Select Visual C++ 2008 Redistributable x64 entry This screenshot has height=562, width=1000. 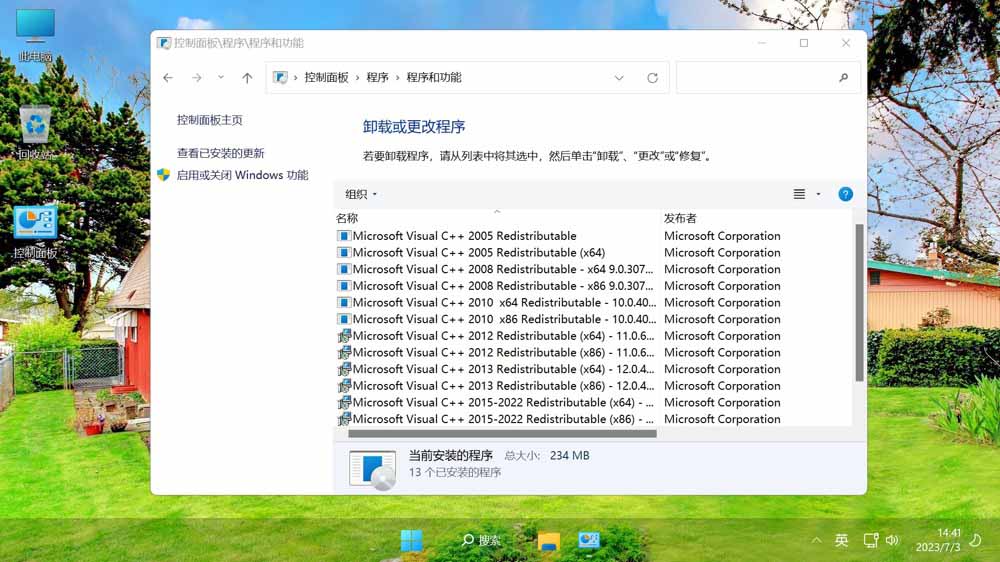496,269
